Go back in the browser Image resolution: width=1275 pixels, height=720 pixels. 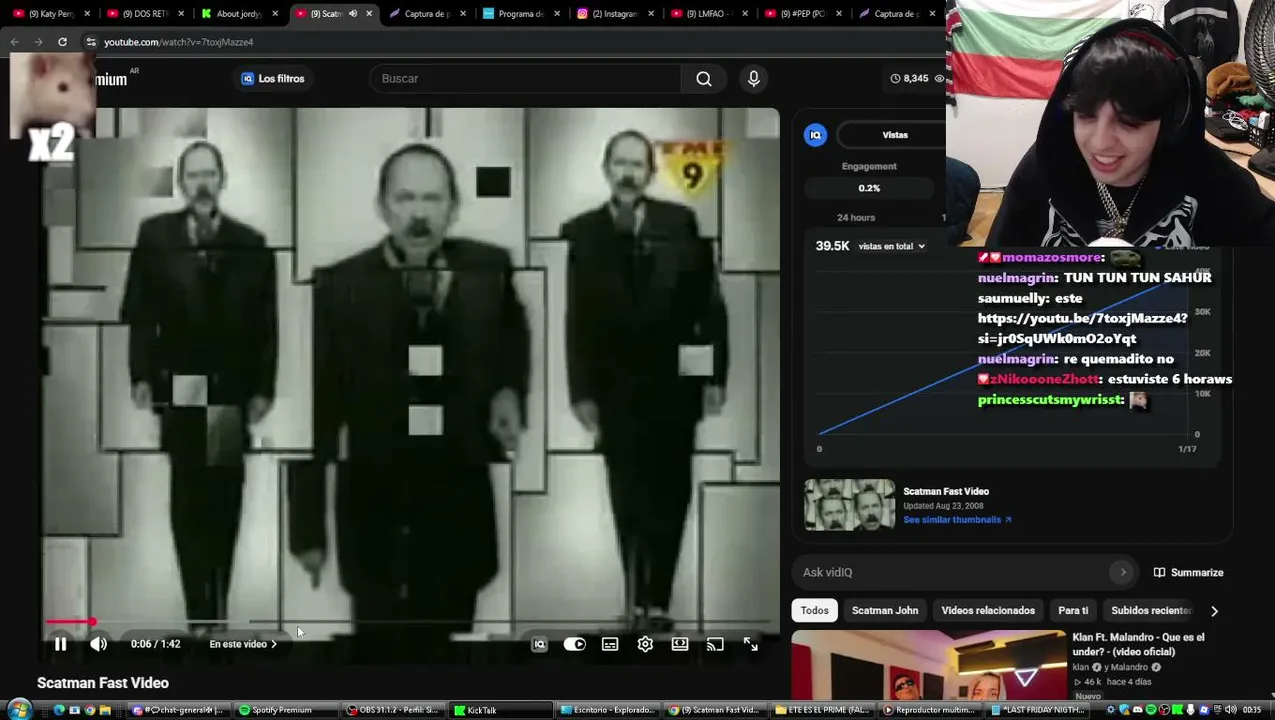click(x=14, y=42)
